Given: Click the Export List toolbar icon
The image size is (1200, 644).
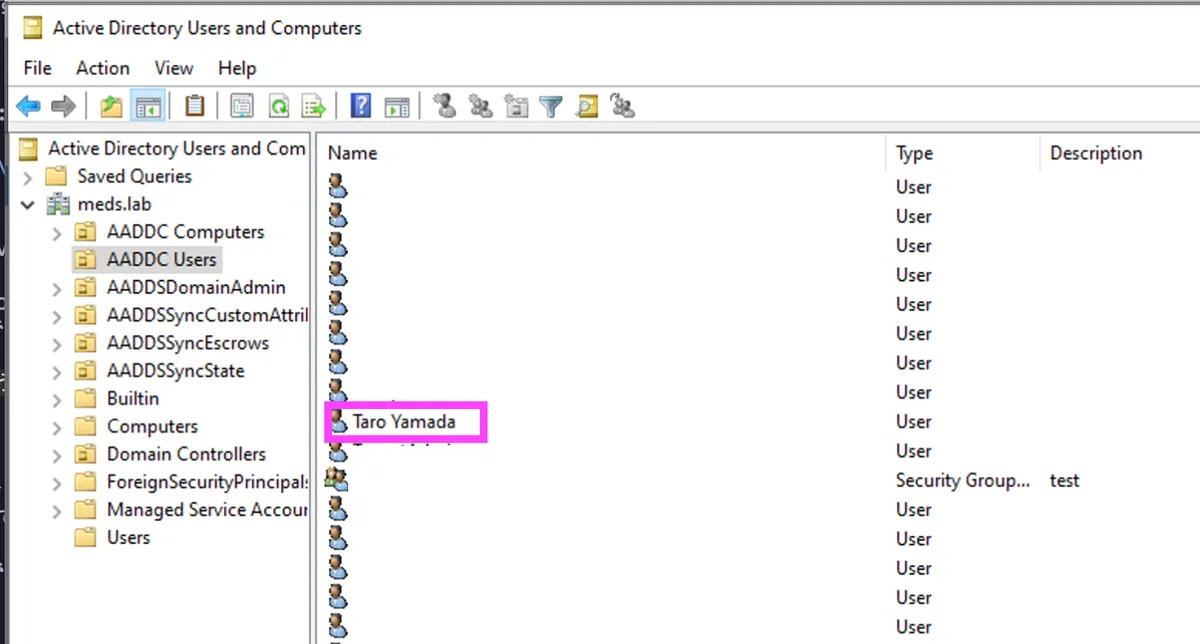Looking at the screenshot, I should click(x=314, y=106).
